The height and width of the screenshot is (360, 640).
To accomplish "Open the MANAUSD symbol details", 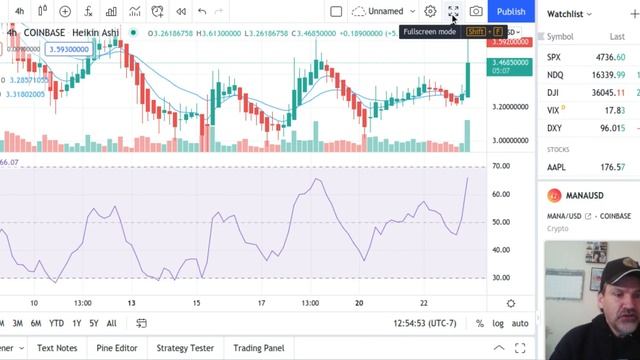I will point(584,196).
